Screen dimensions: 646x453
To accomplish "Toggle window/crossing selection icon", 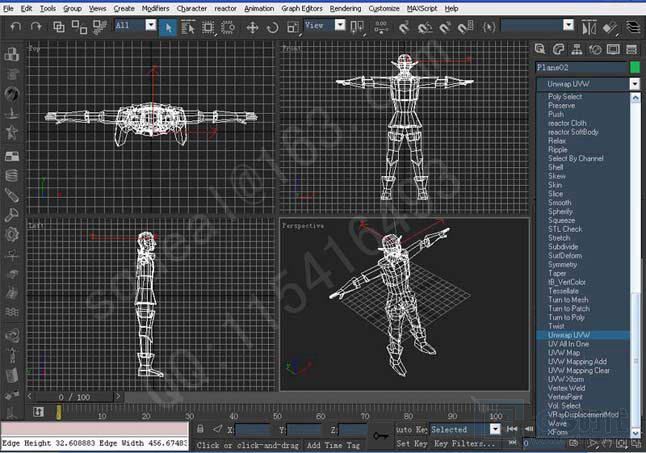I will click(x=228, y=28).
